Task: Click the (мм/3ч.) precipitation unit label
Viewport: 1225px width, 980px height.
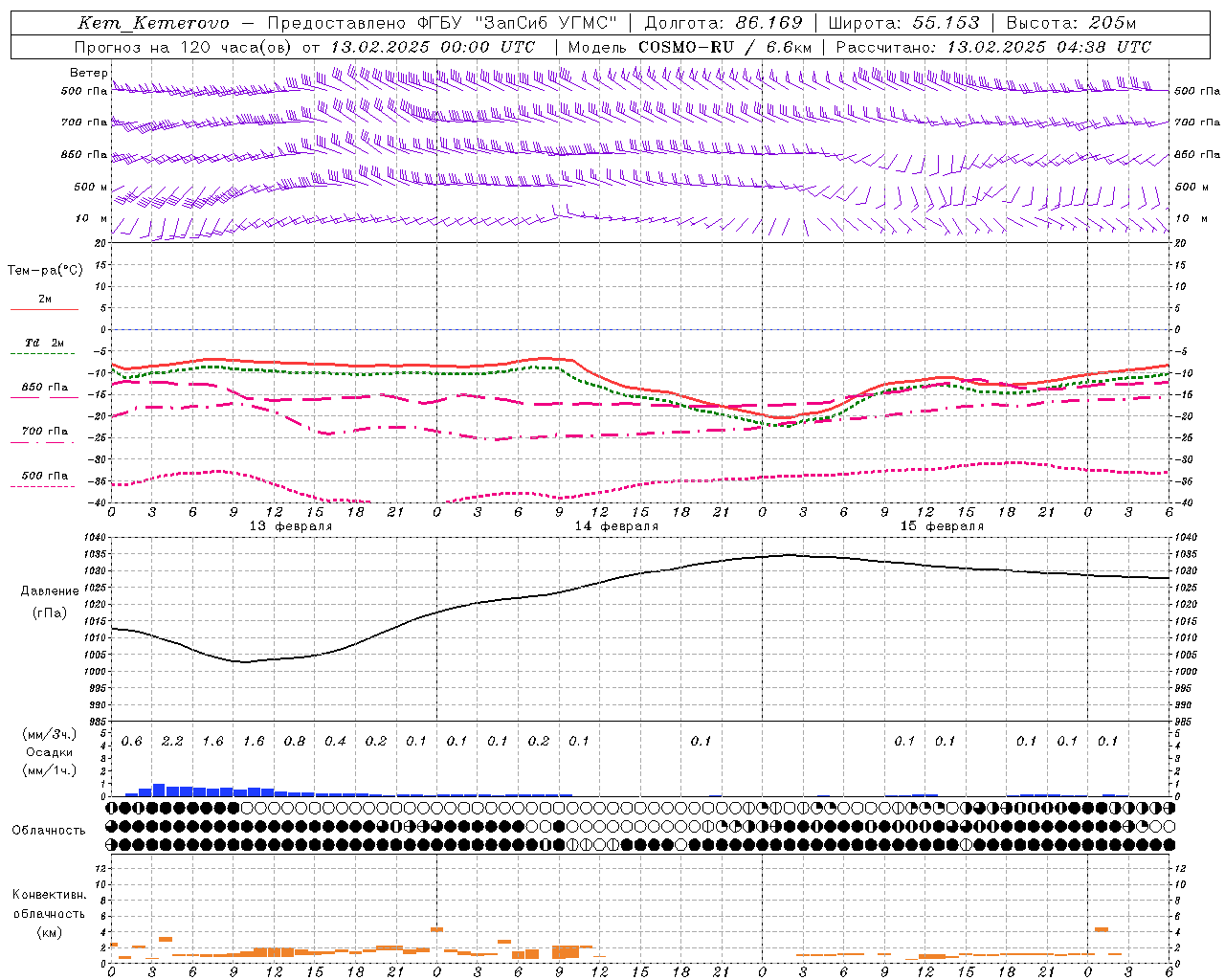Action: tap(50, 734)
